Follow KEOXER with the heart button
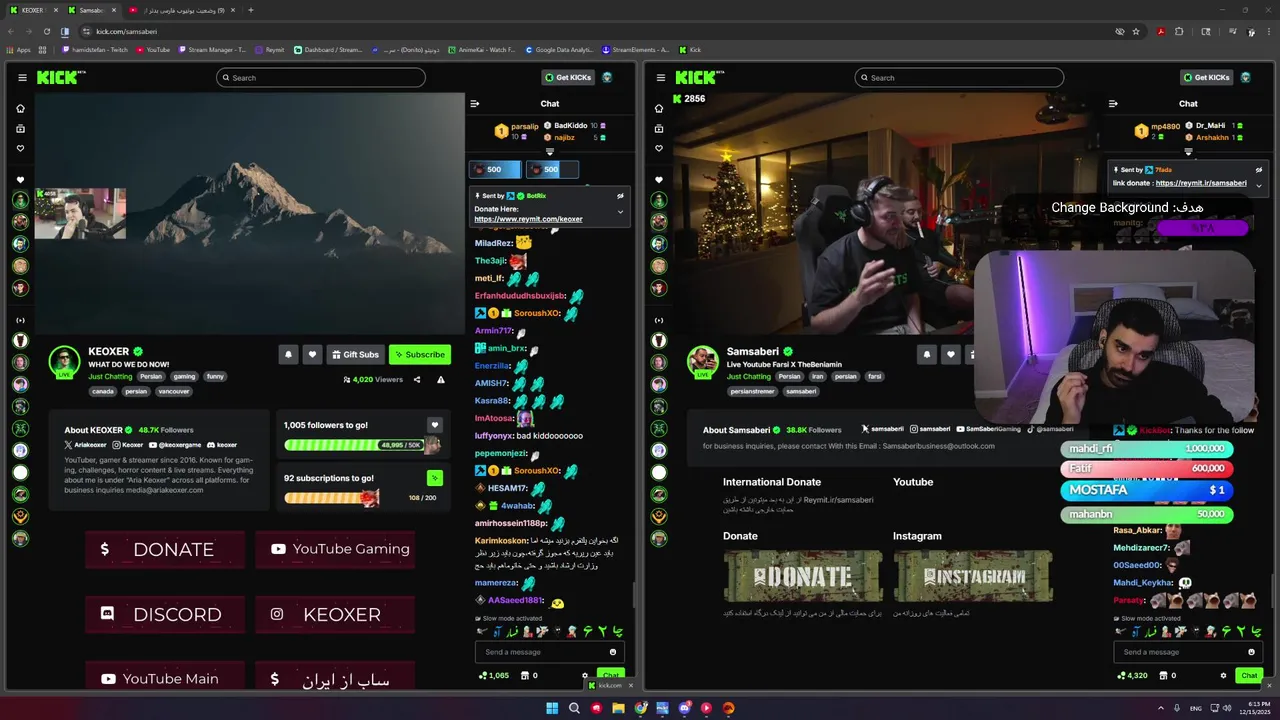The width and height of the screenshot is (1280, 720). pyautogui.click(x=312, y=354)
